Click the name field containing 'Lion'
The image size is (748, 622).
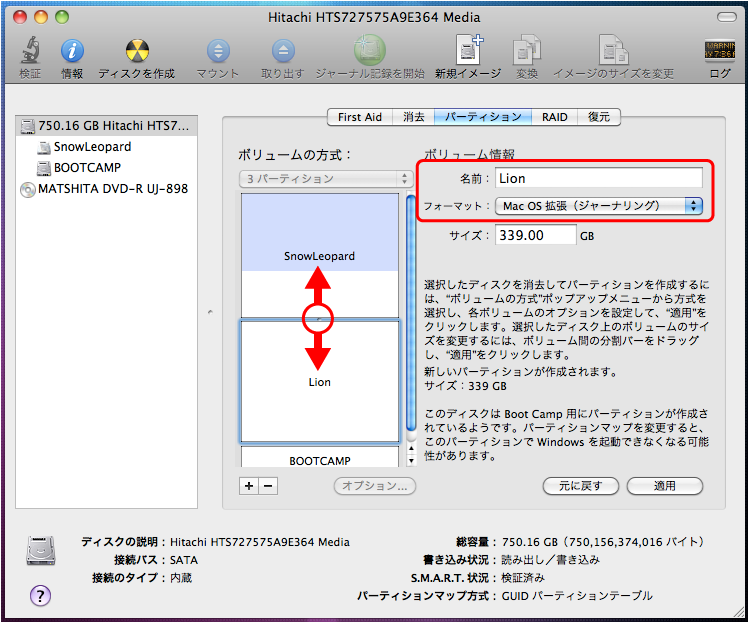(599, 178)
